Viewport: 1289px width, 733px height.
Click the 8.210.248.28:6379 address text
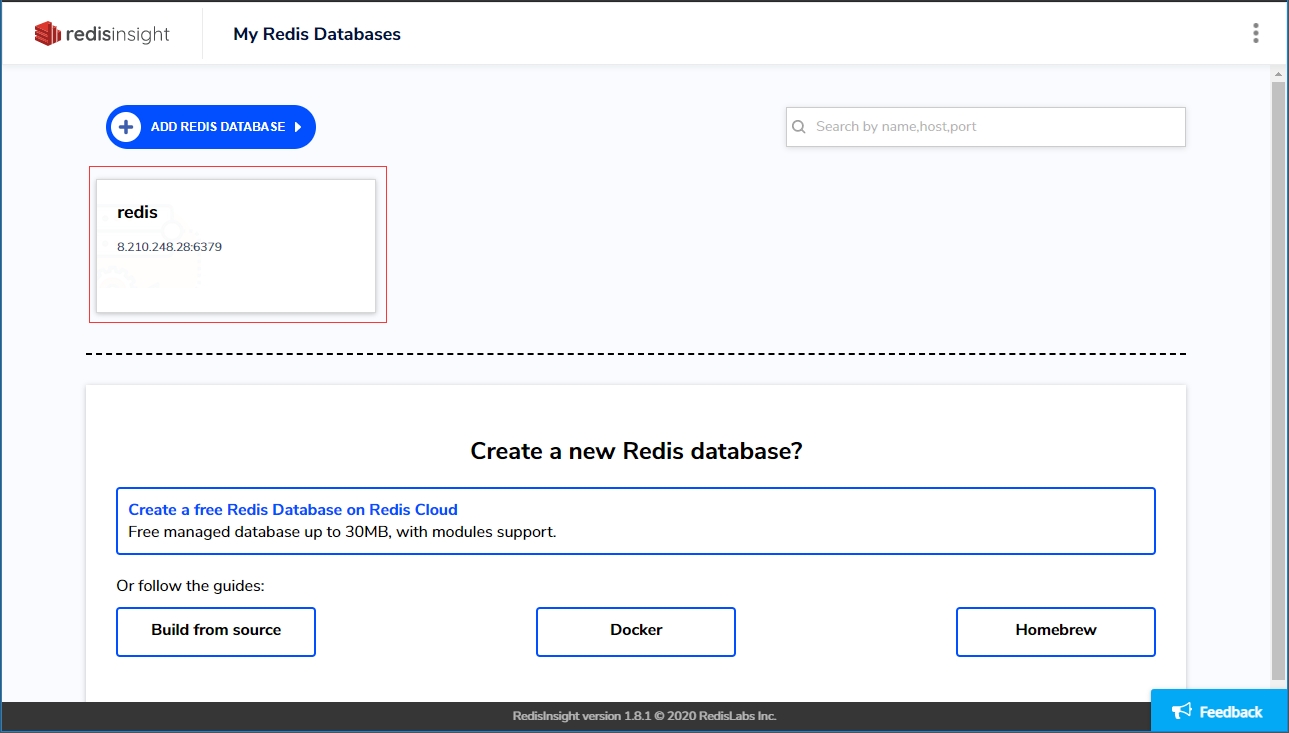coord(169,246)
